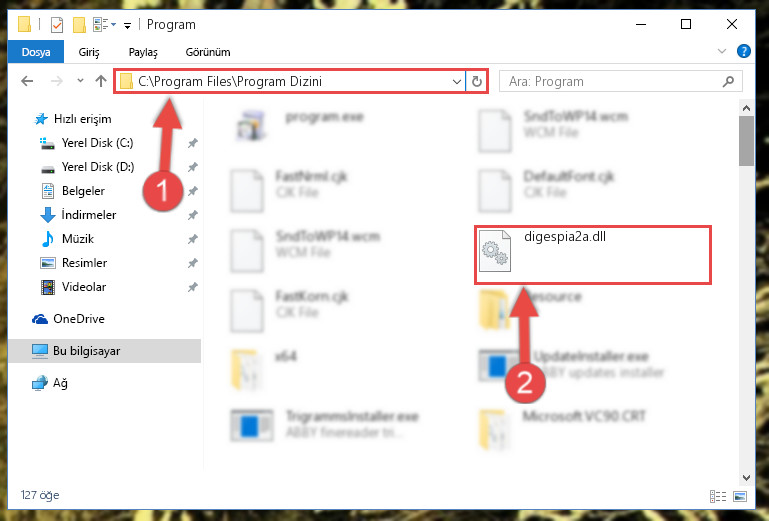Click the vertical scrollbar thumb
Viewport: 769px width, 521px height.
pos(746,141)
